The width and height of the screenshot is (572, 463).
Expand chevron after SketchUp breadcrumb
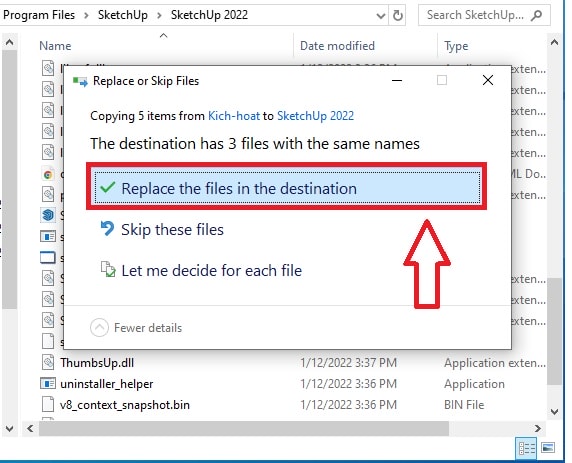159,15
